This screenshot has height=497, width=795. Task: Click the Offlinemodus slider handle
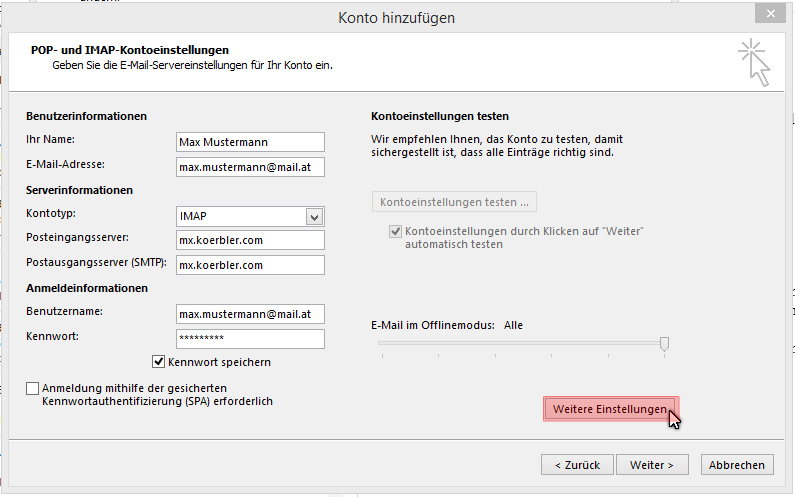[664, 344]
